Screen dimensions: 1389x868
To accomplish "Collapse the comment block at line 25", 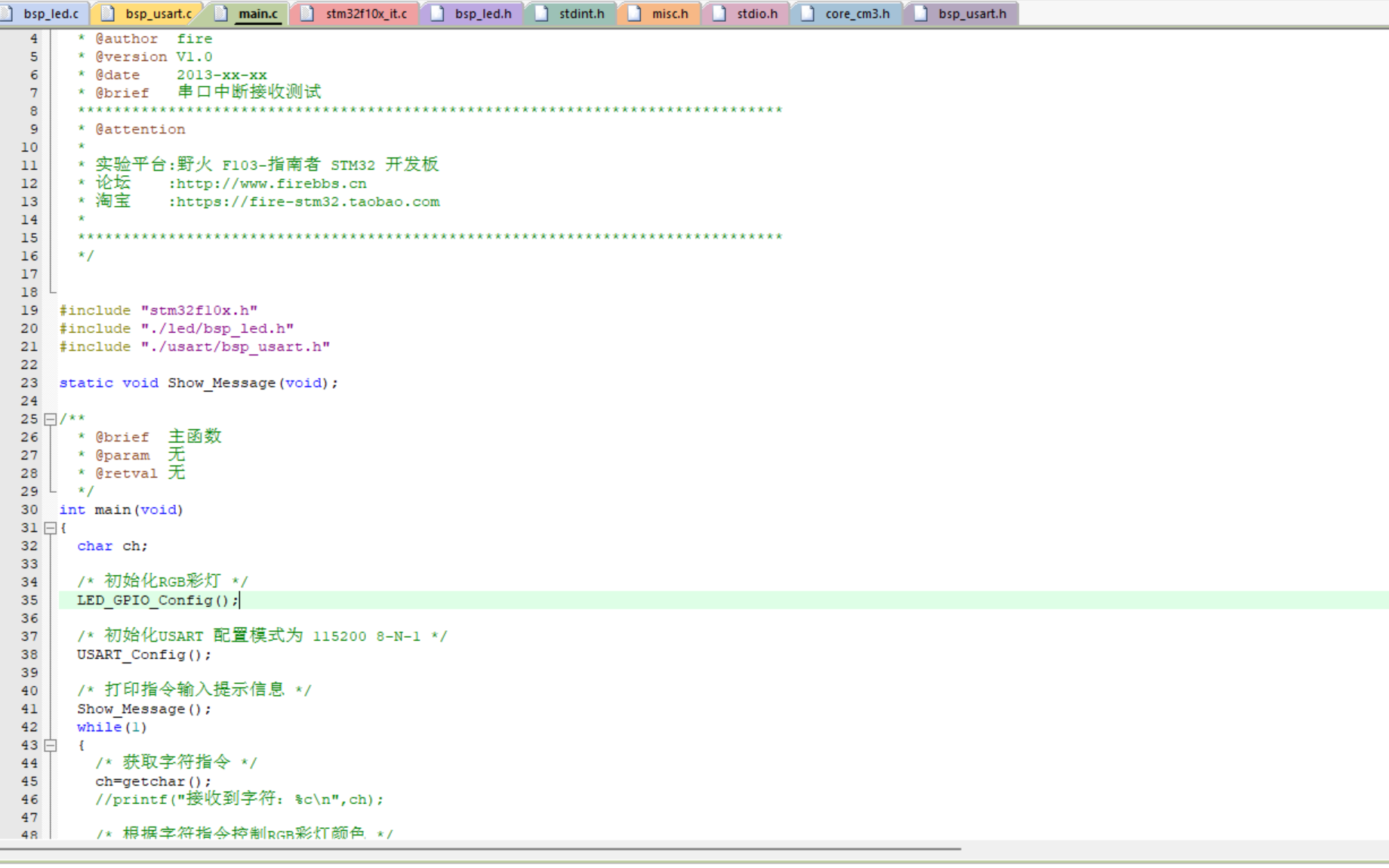I will pyautogui.click(x=51, y=419).
